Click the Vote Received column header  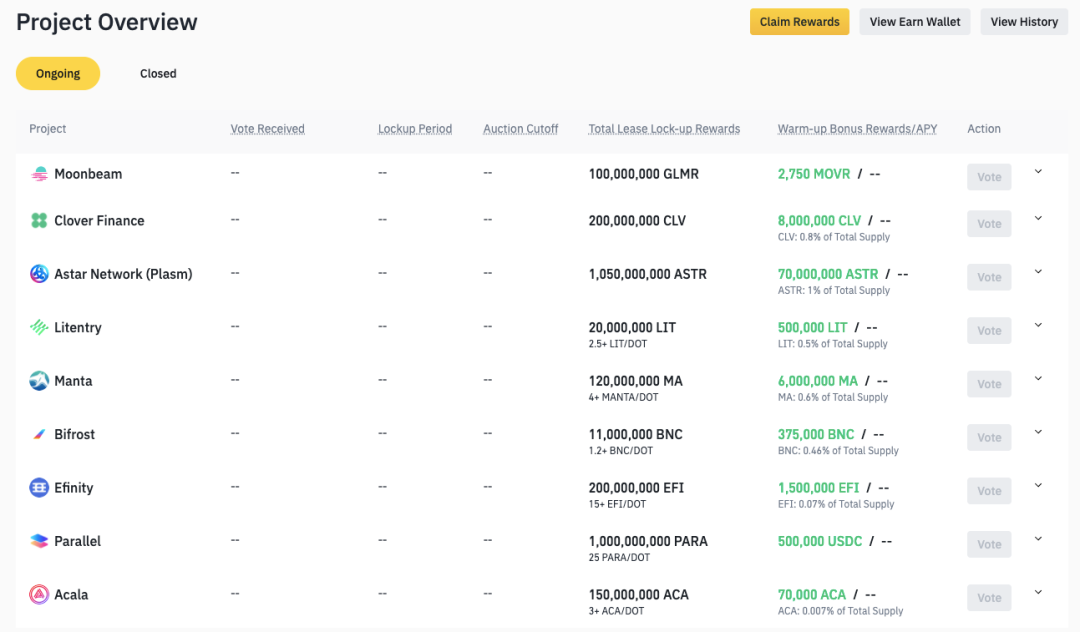pos(267,129)
